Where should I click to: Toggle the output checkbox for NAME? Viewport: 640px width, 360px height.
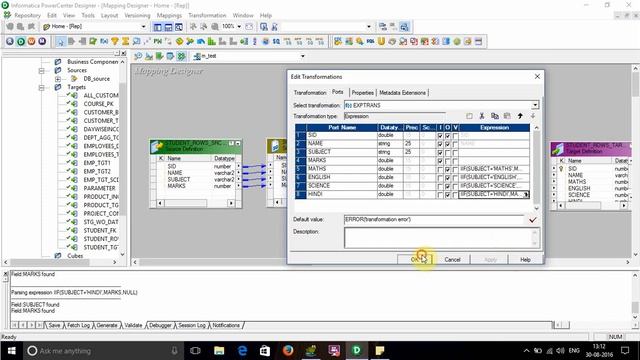click(448, 144)
